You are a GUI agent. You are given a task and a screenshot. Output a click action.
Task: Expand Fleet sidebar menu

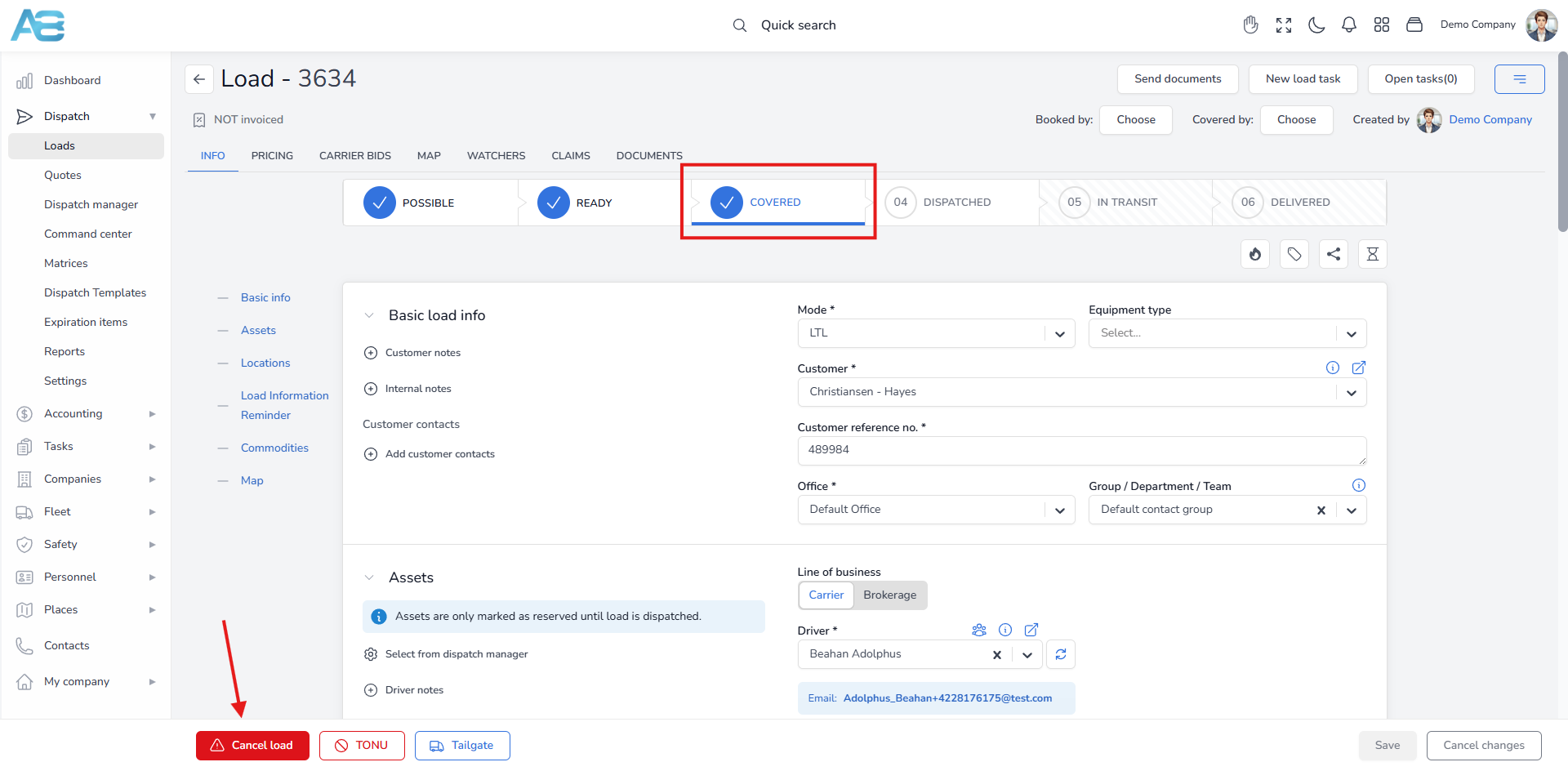point(86,512)
